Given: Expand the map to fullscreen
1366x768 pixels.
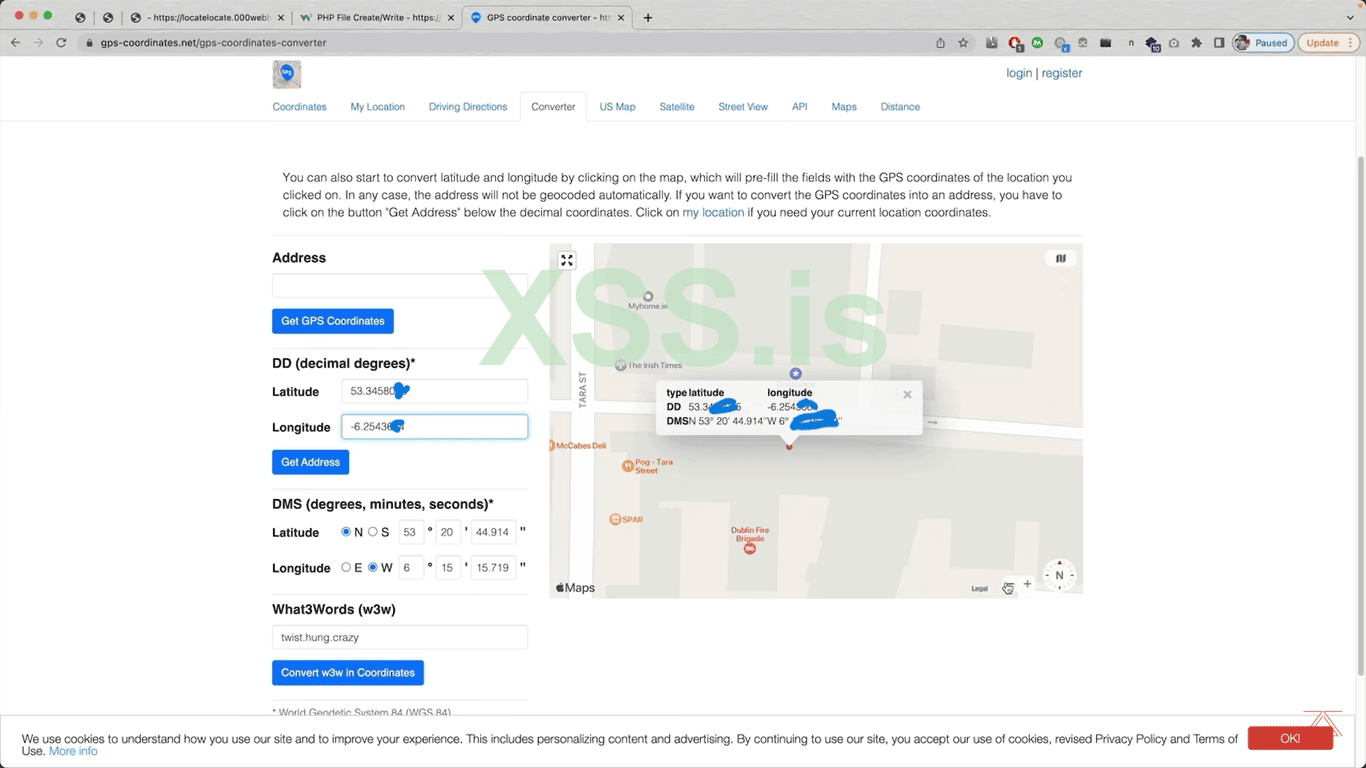Looking at the screenshot, I should [567, 260].
